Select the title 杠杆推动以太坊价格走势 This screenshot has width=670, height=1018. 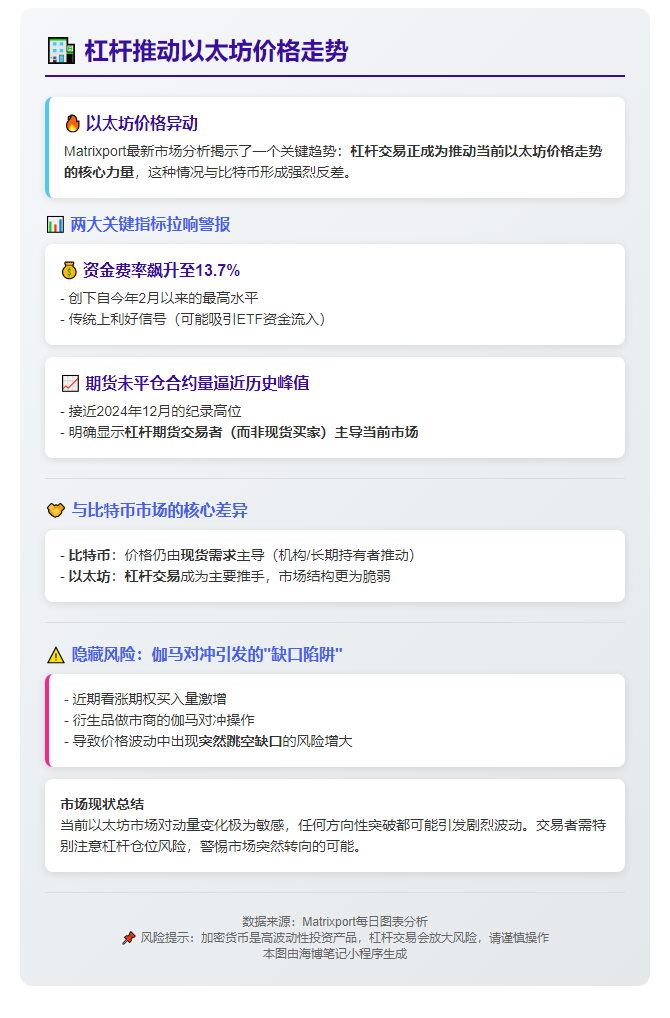(x=217, y=51)
